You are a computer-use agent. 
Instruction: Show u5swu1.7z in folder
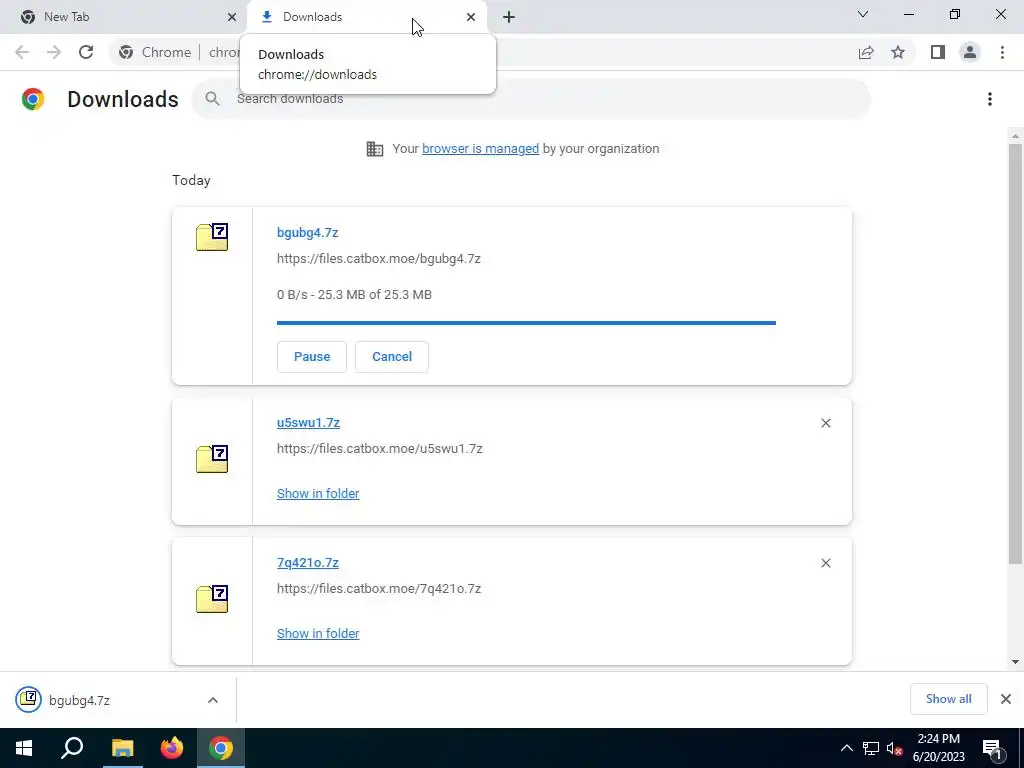[318, 494]
